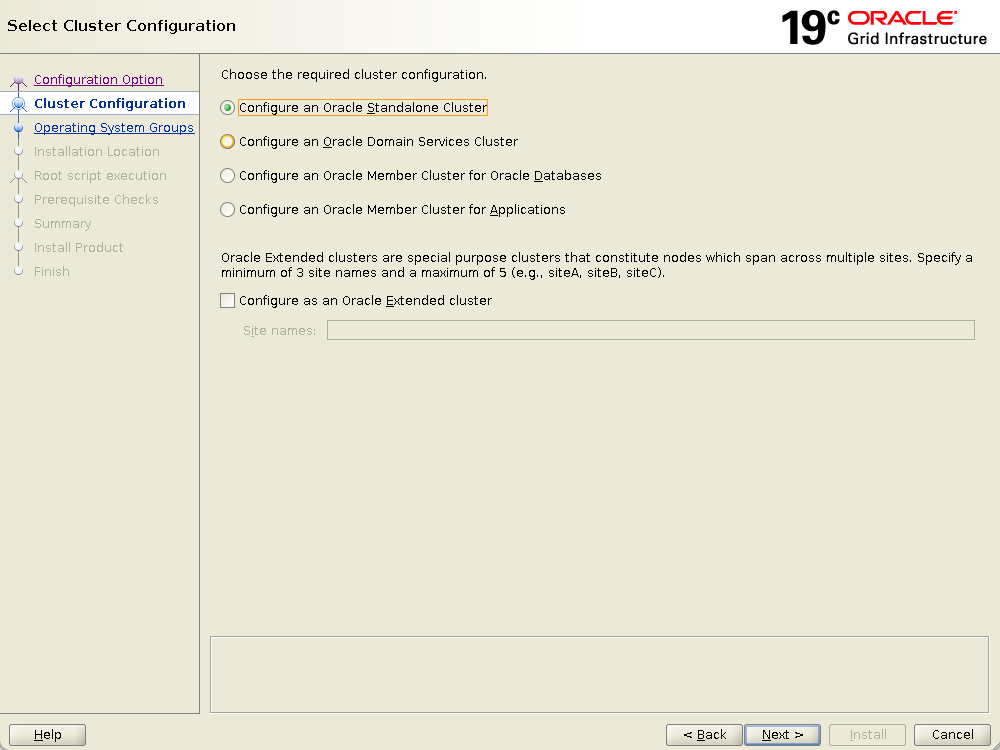The width and height of the screenshot is (1000, 750).
Task: Go back with the Back button
Action: pos(704,735)
